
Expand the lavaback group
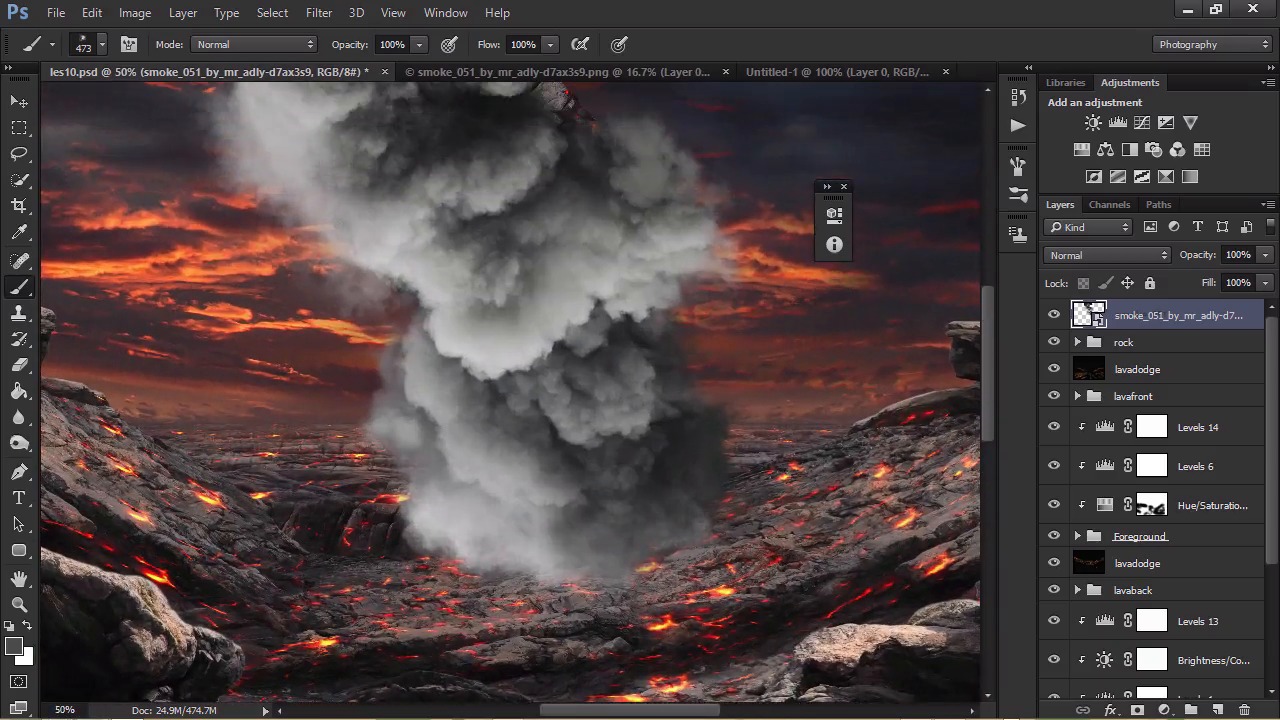coord(1078,590)
